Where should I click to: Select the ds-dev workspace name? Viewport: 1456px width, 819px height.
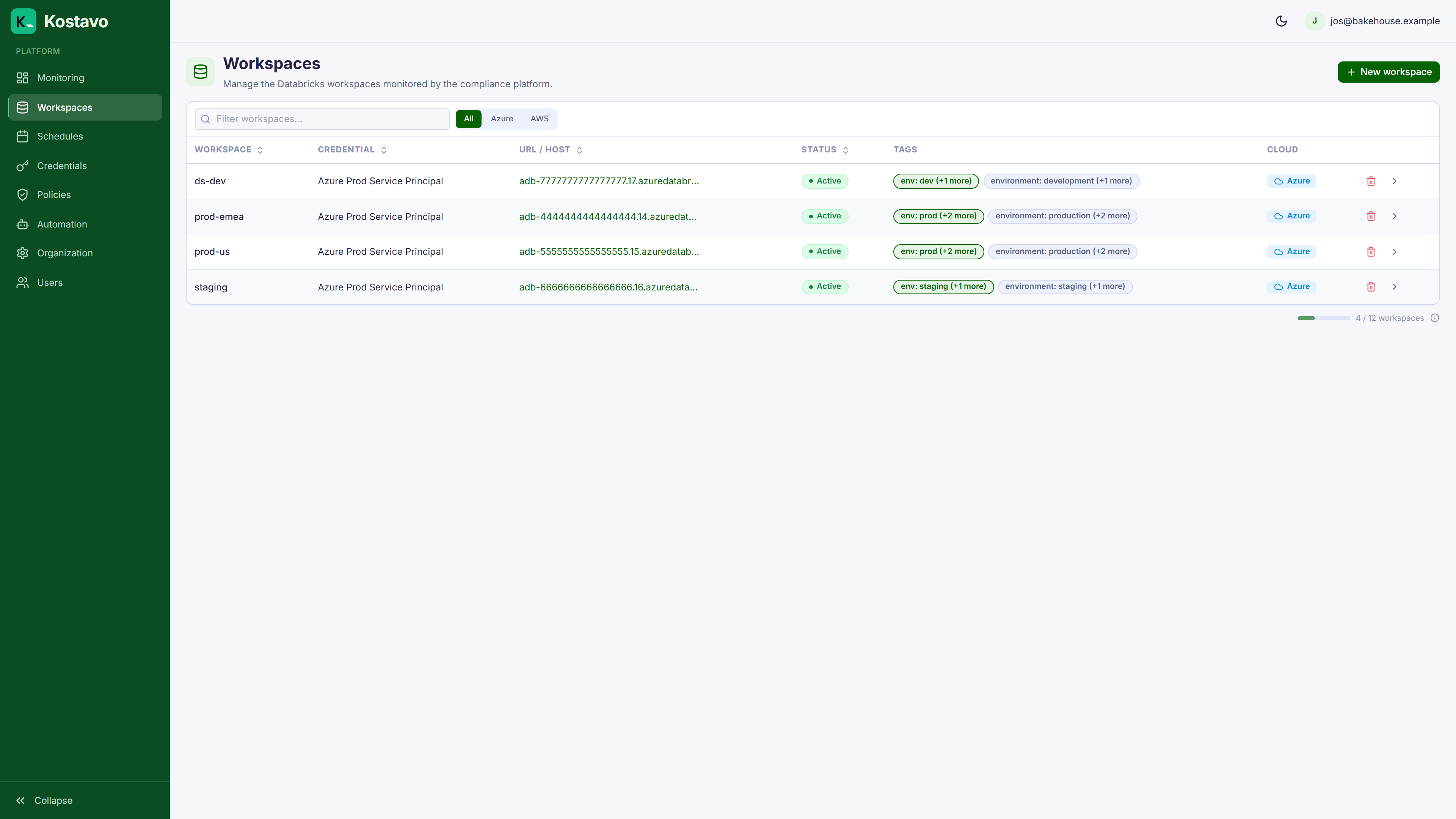point(210,181)
